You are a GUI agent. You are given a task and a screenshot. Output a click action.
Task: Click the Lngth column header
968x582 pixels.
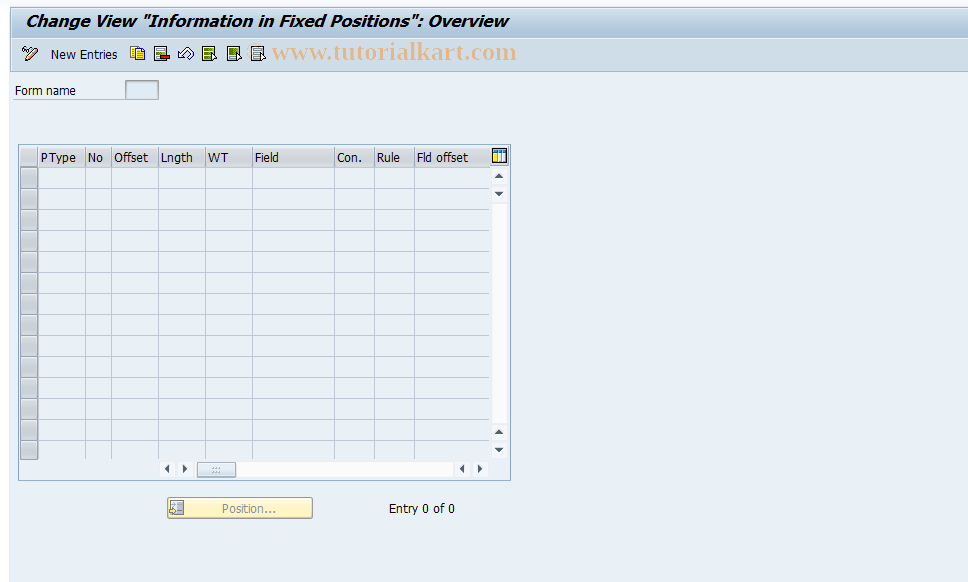182,157
